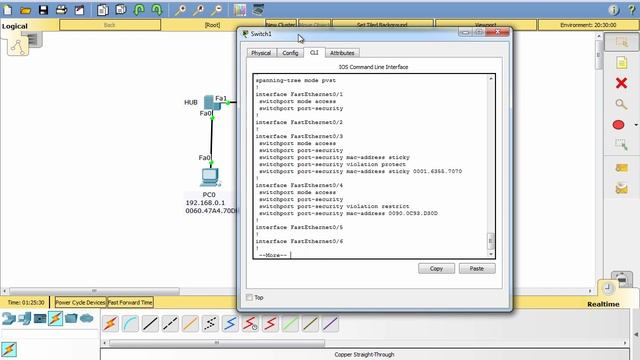Choose the purple USB cable
640x360 pixels.
pyautogui.click(x=330, y=324)
